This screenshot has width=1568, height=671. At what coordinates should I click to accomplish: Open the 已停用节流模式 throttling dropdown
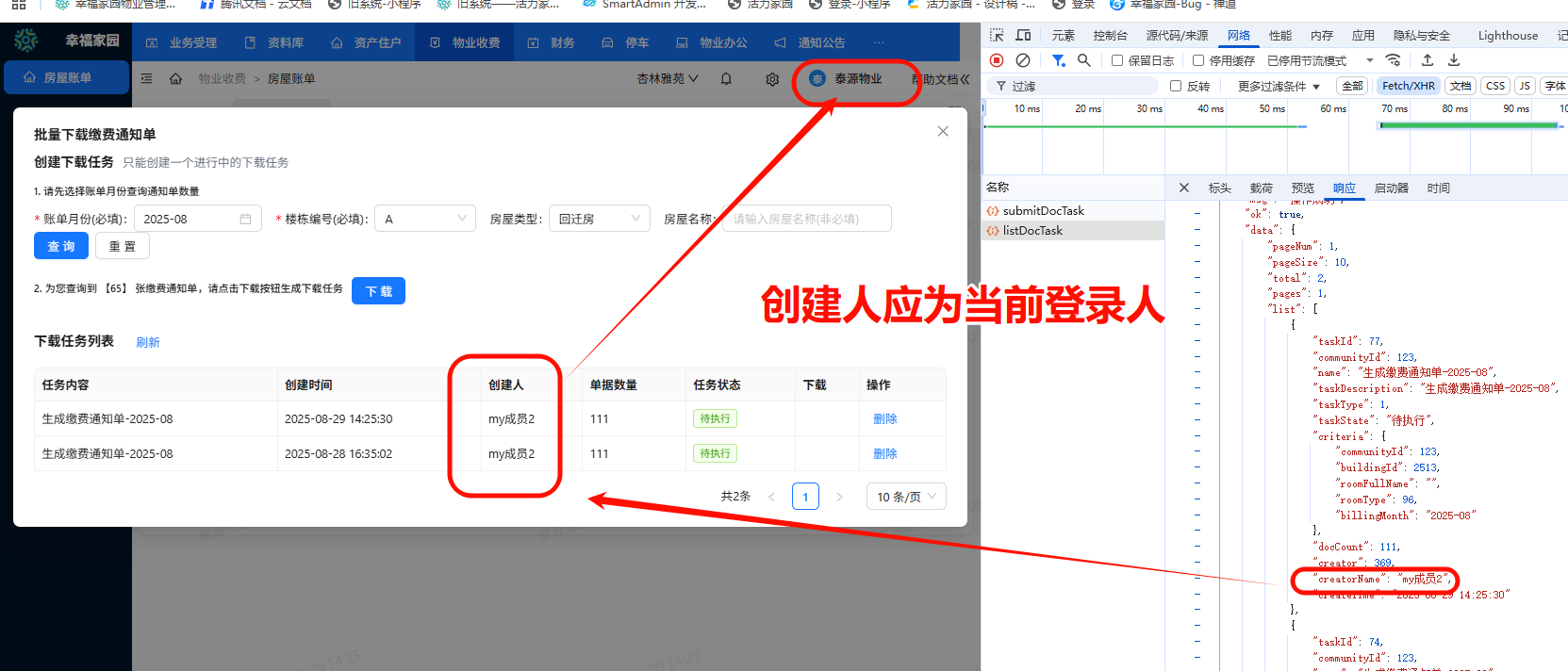(x=1321, y=60)
